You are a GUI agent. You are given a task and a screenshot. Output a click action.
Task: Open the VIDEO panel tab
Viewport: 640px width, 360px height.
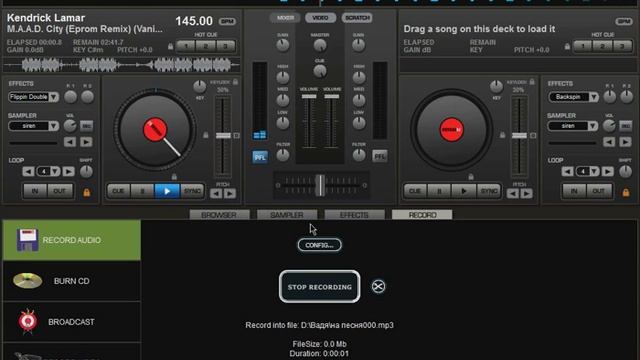(x=320, y=18)
